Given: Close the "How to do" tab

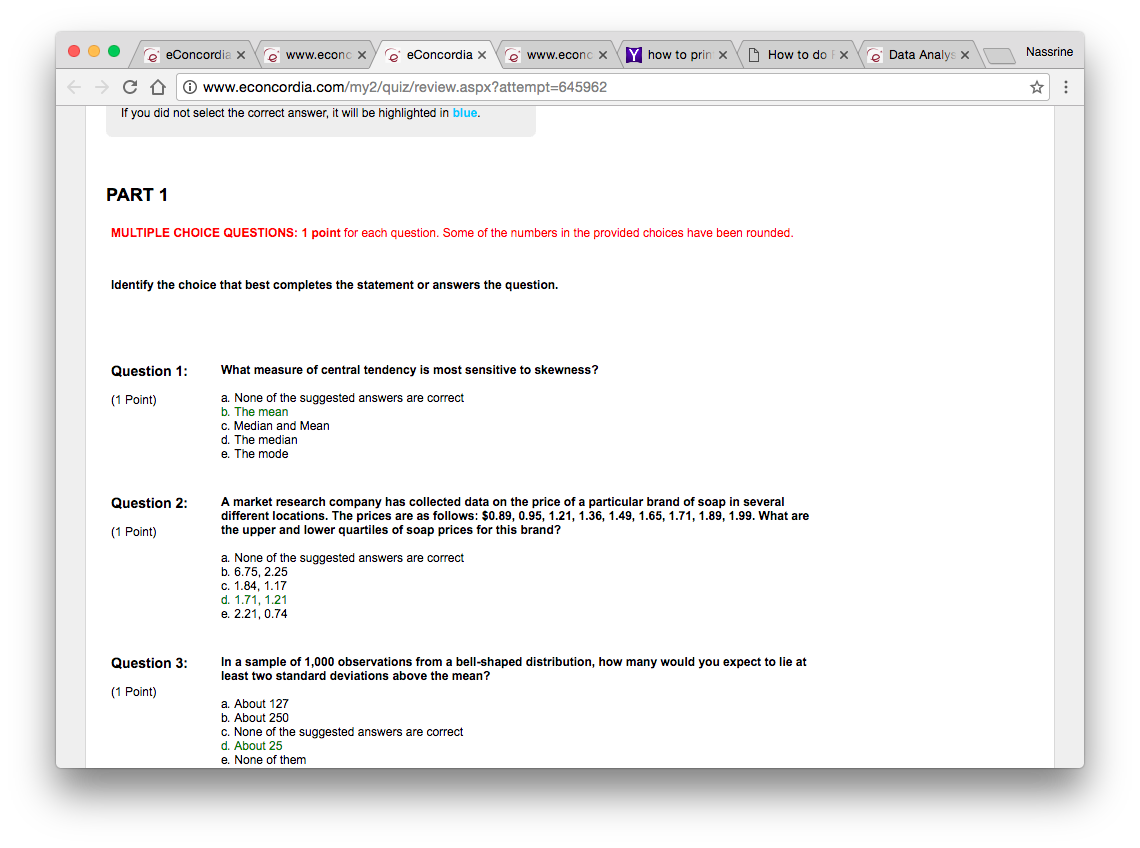Looking at the screenshot, I should (x=844, y=55).
